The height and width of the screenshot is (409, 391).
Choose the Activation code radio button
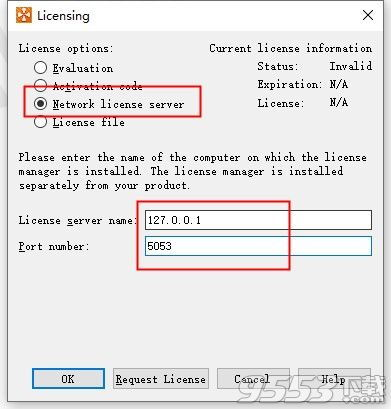tap(40, 86)
